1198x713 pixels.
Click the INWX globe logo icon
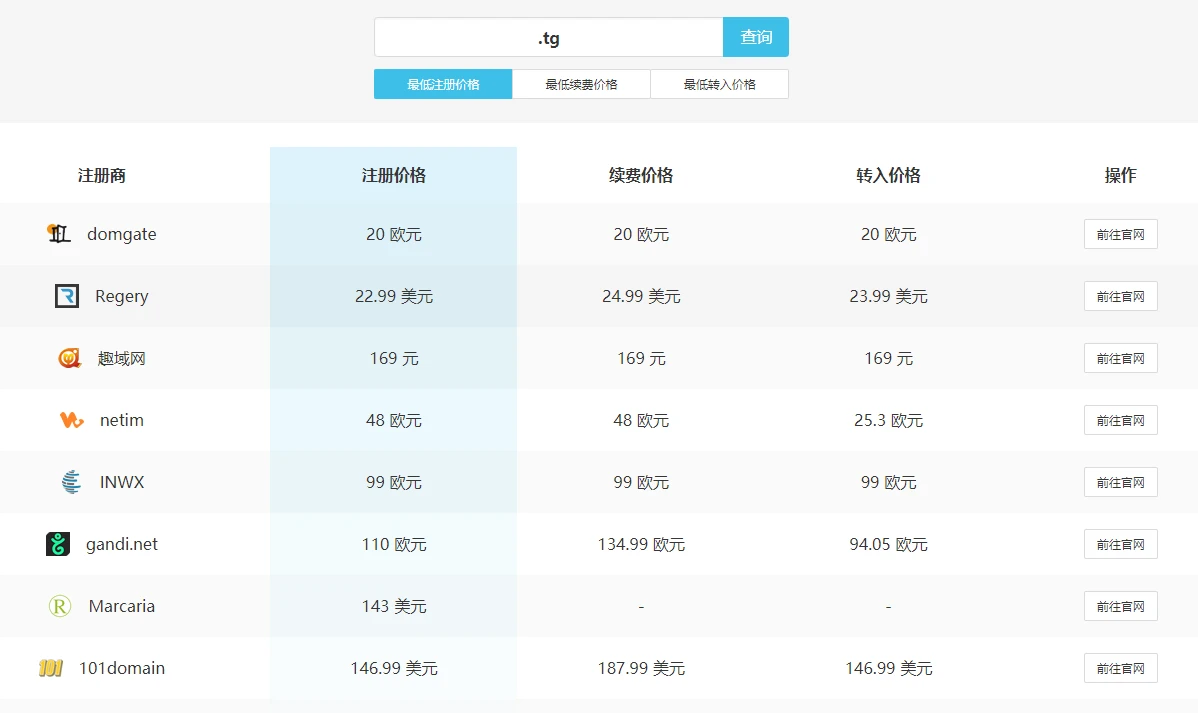71,482
